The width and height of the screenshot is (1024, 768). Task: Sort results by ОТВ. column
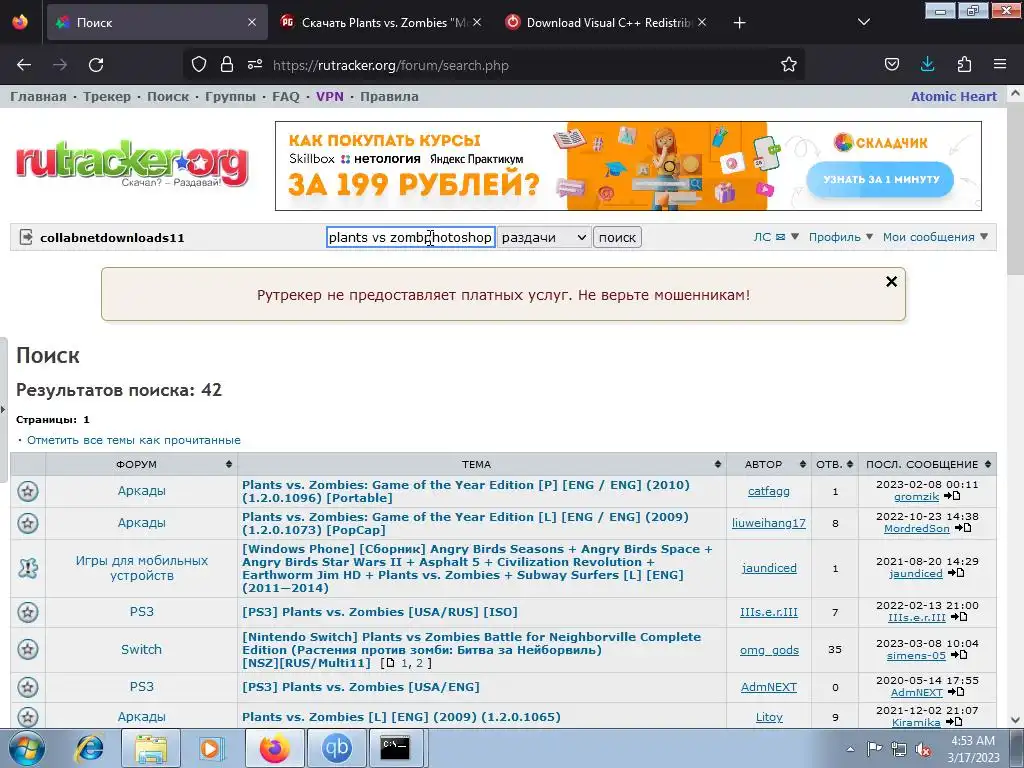(x=835, y=464)
